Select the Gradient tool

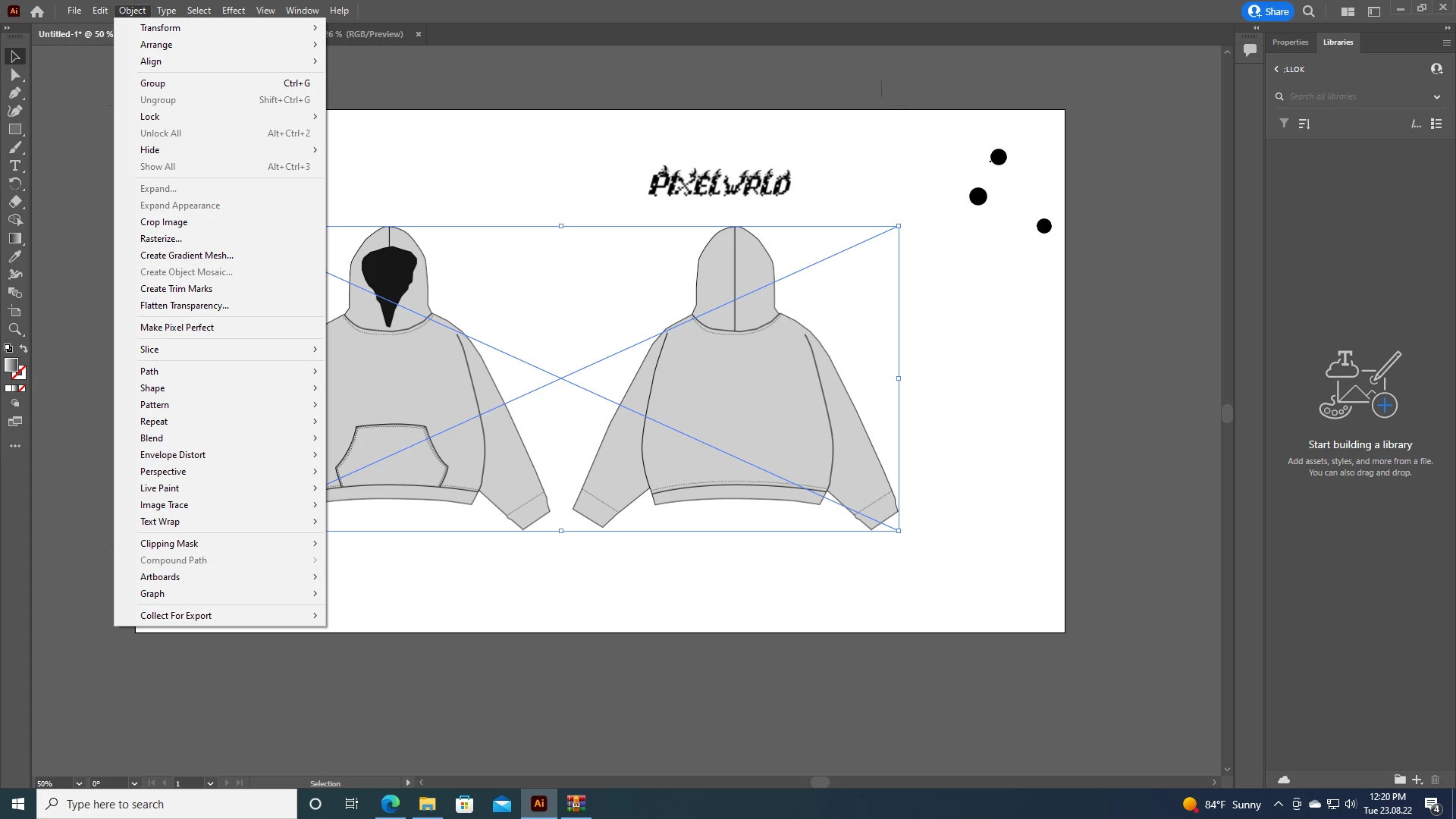[14, 239]
